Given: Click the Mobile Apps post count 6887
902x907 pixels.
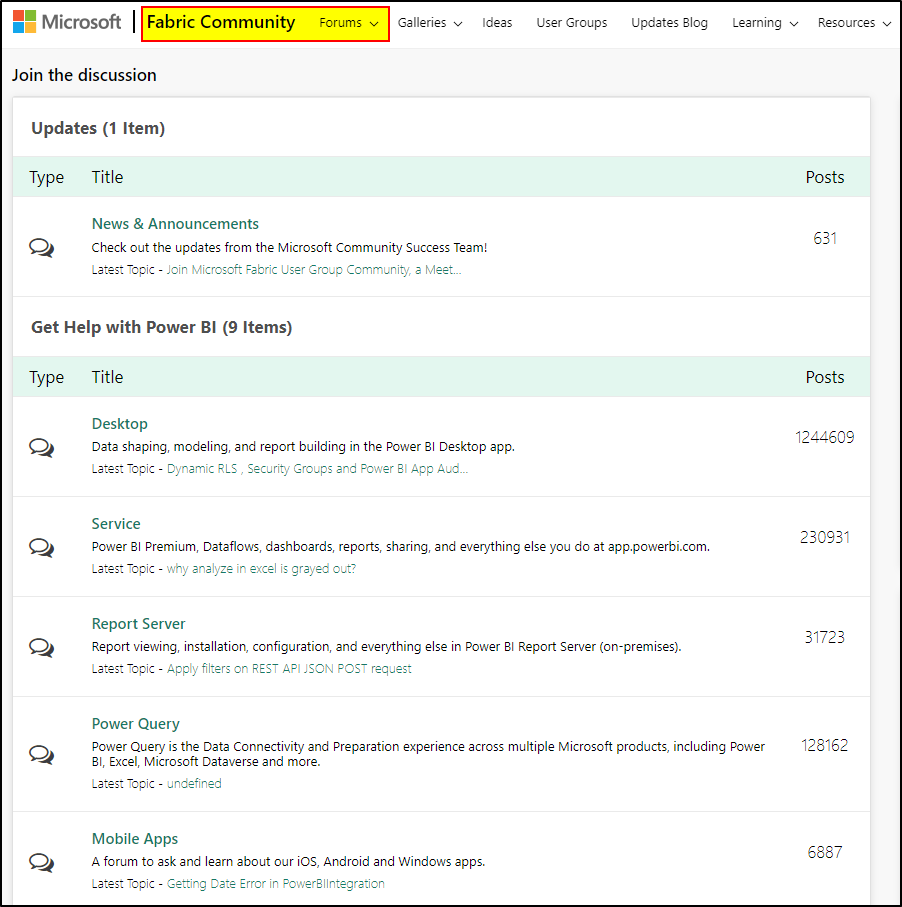Looking at the screenshot, I should coord(825,852).
